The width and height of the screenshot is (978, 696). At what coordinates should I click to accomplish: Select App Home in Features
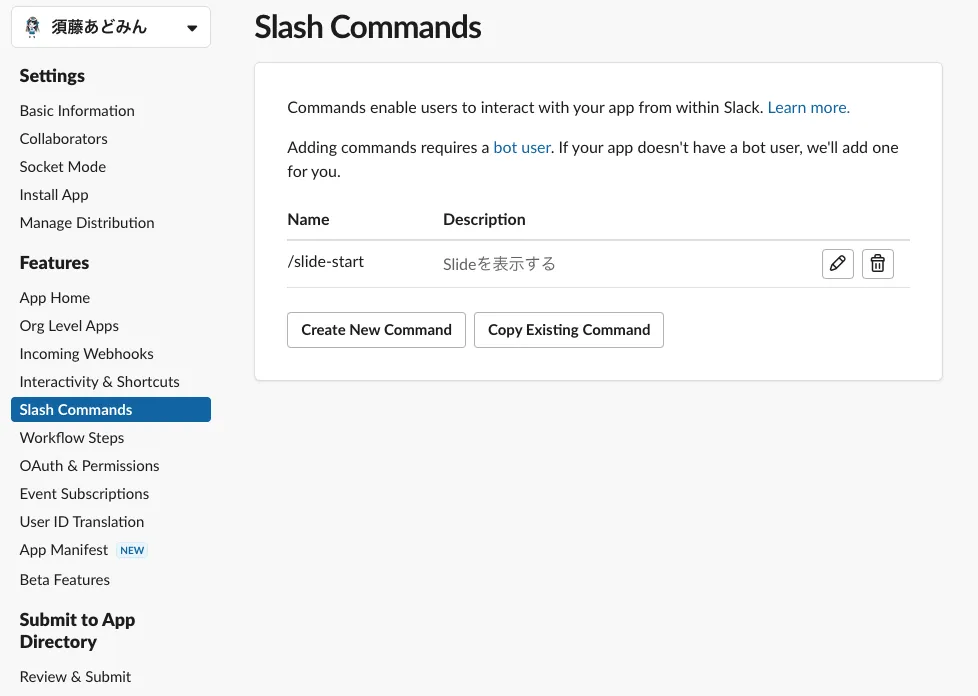point(55,298)
